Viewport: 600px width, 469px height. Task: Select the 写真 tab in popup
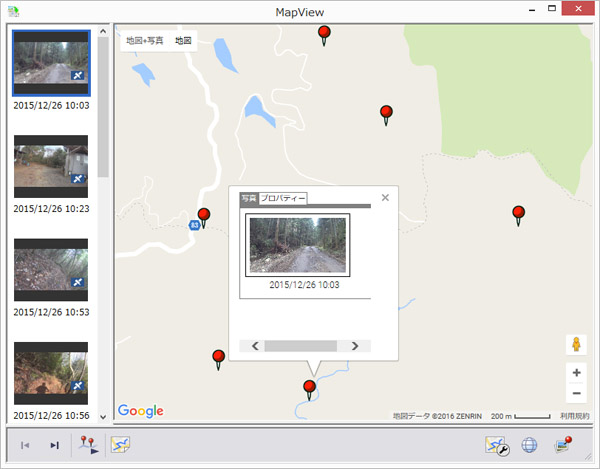[x=248, y=198]
